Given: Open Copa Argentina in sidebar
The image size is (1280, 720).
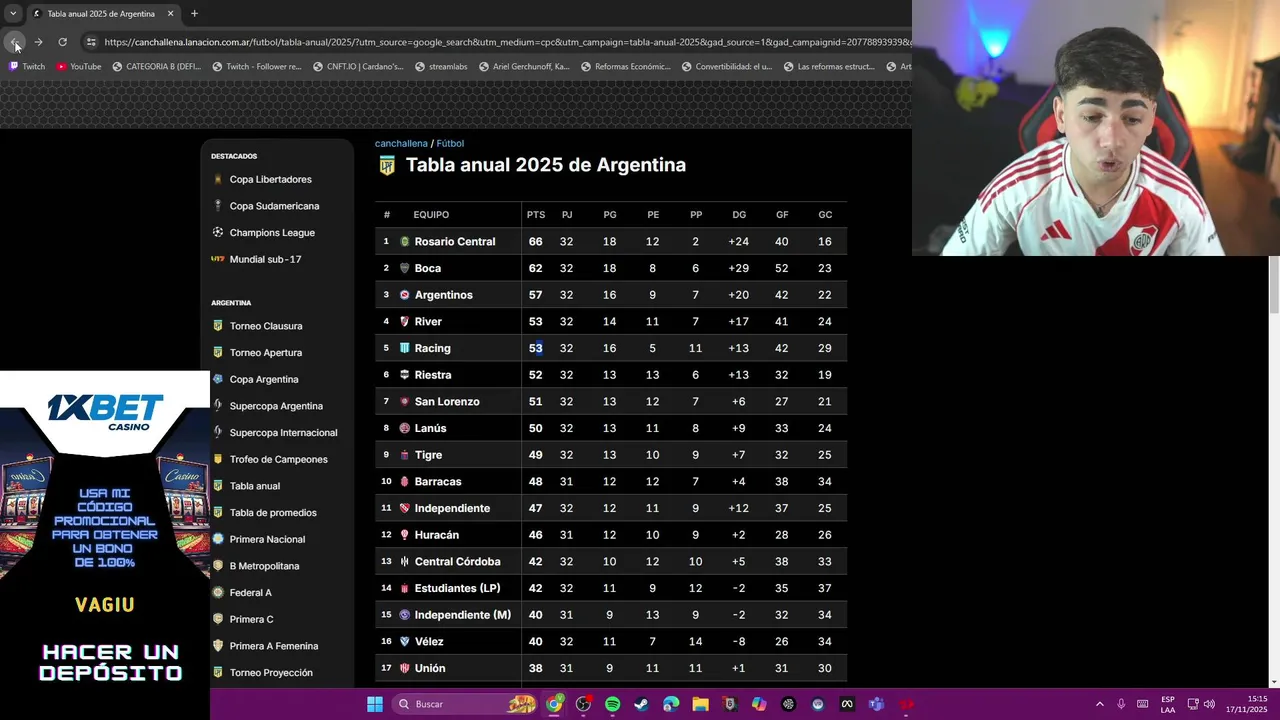Looking at the screenshot, I should (x=264, y=379).
